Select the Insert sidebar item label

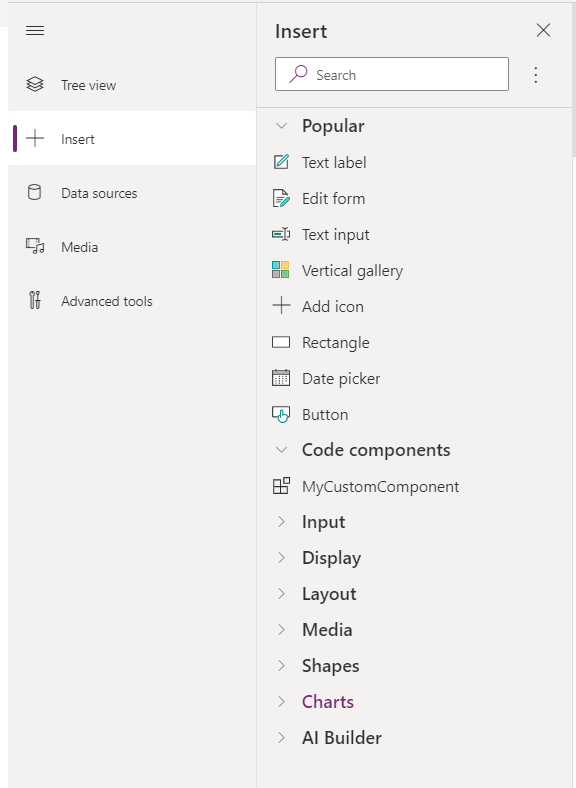(77, 139)
